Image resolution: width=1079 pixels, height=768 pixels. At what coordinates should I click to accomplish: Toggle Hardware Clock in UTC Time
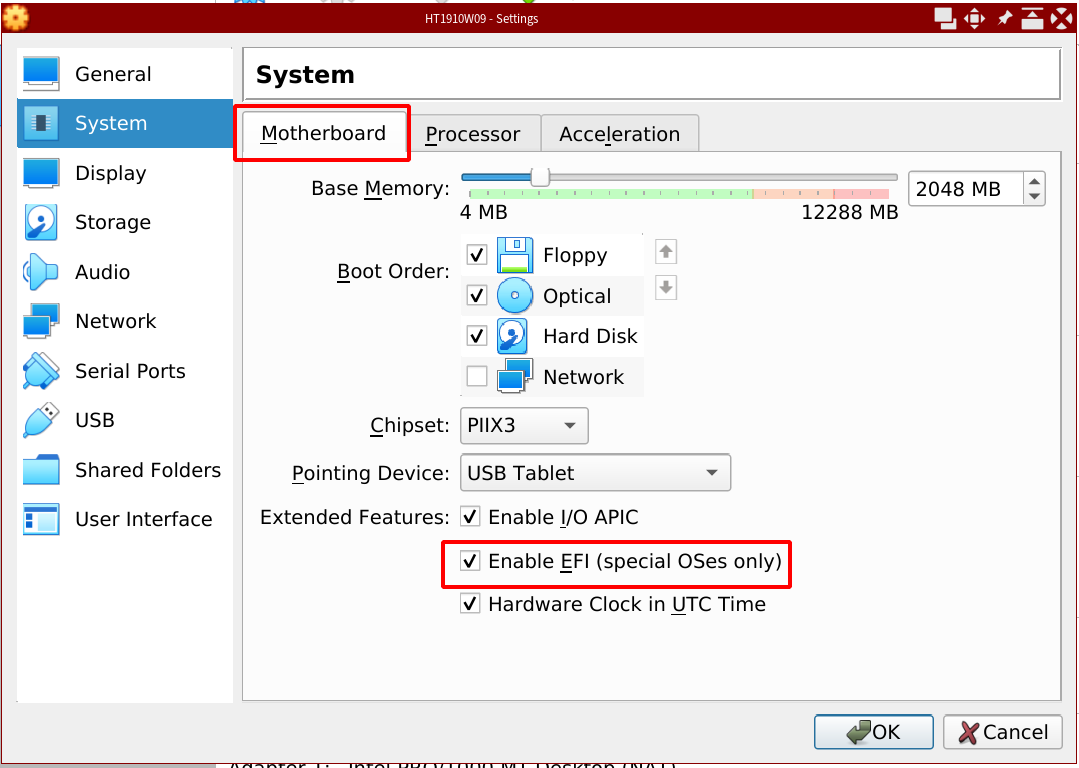point(470,604)
